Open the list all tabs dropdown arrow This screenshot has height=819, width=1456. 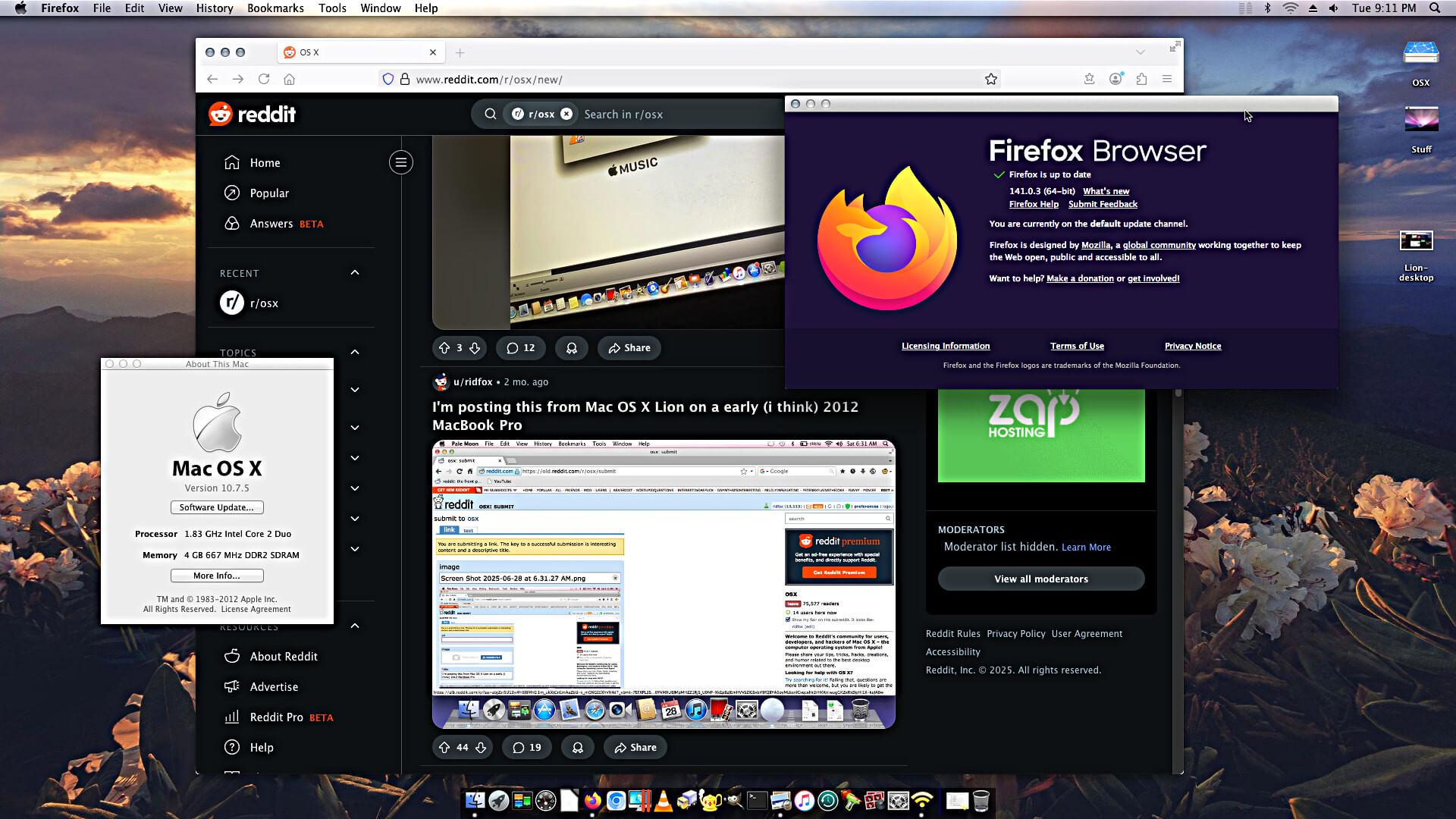(1140, 52)
